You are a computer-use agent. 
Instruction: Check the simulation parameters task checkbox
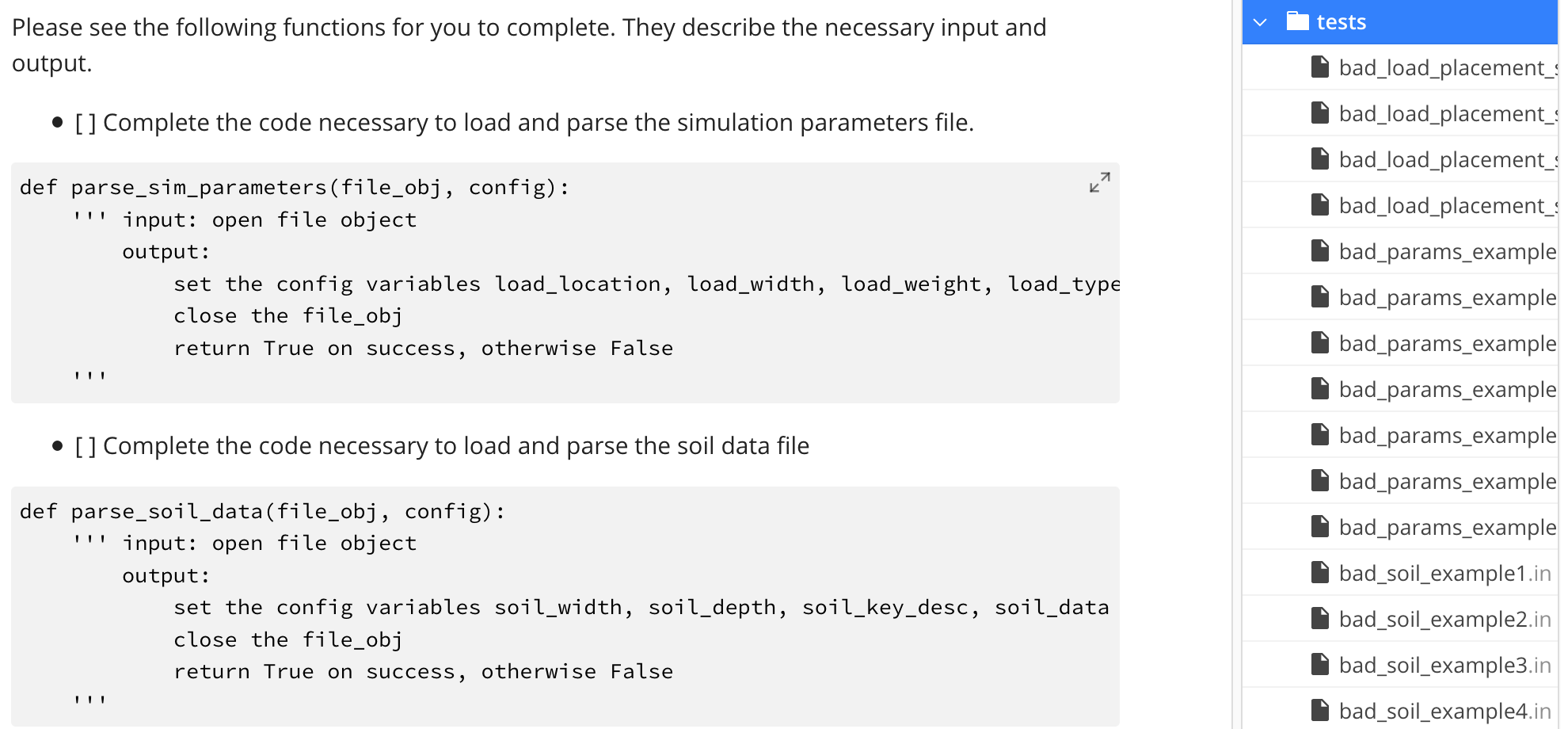pos(85,123)
